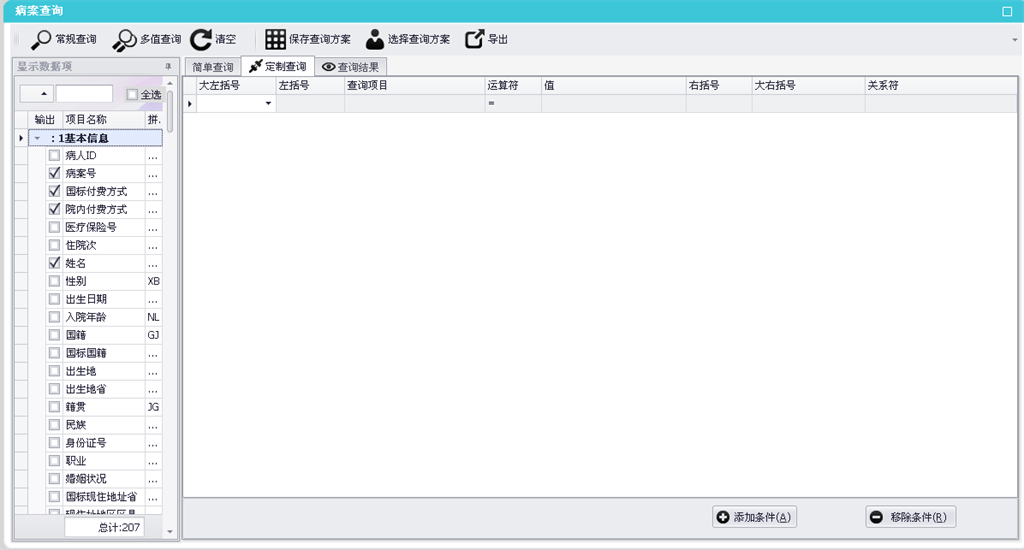The width and height of the screenshot is (1024, 550).
Task: Collapse the 1基本信息 group
Action: click(37, 138)
